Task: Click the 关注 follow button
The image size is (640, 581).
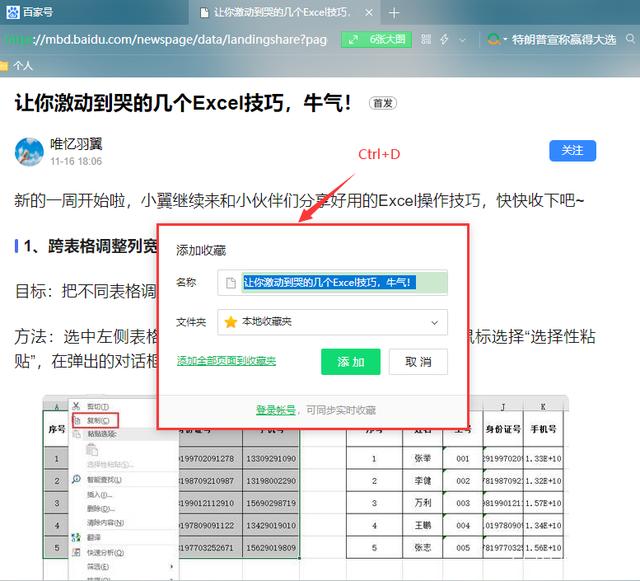Action: 572,151
